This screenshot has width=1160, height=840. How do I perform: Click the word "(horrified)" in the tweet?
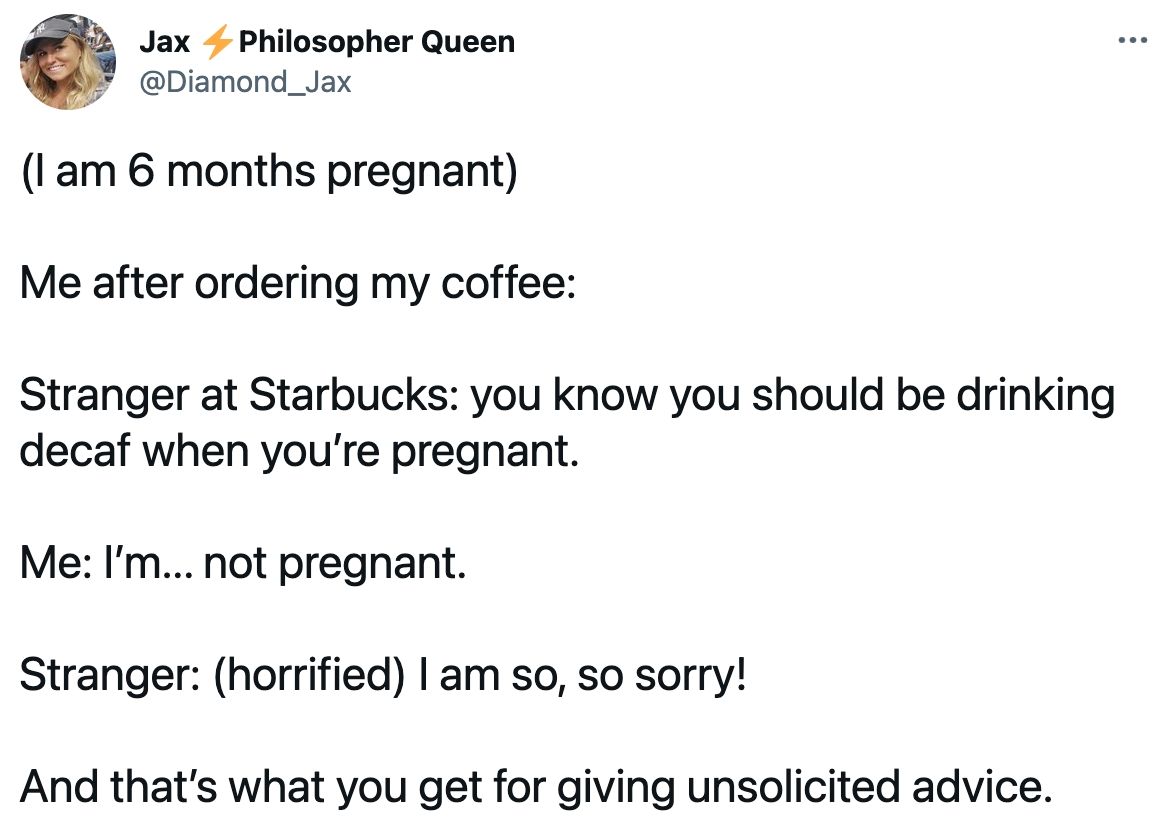(309, 675)
